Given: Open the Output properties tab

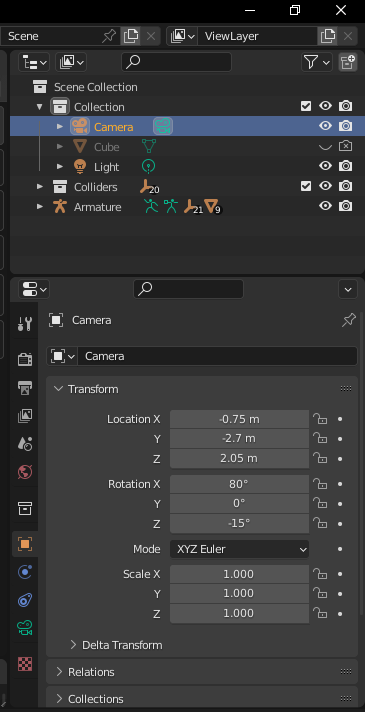Looking at the screenshot, I should point(25,388).
